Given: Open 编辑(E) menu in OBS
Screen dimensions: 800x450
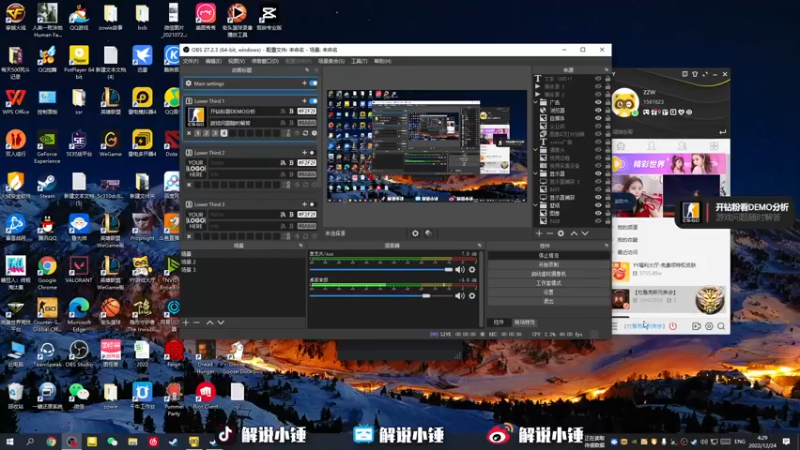Looking at the screenshot, I should coord(213,61).
